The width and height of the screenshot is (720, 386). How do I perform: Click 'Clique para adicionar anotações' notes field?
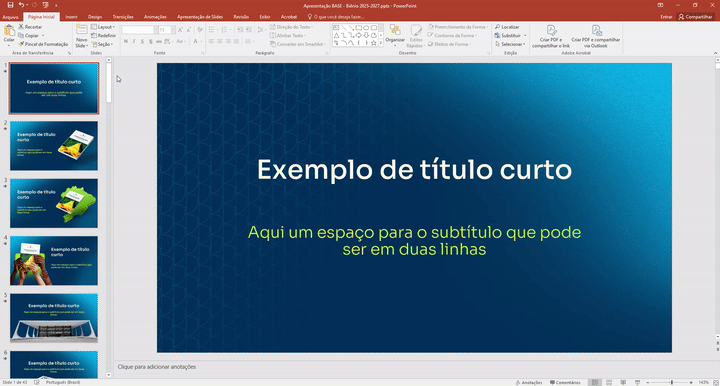157,367
